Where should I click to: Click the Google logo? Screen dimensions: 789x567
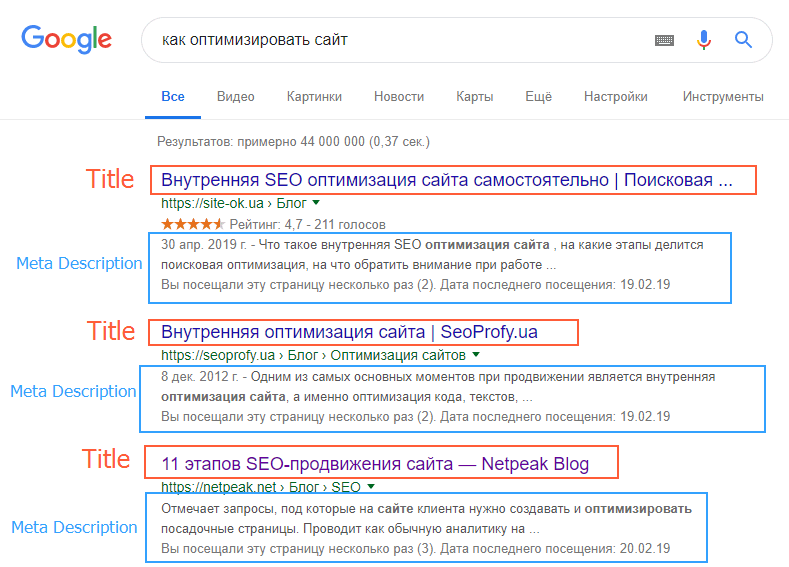[x=66, y=39]
